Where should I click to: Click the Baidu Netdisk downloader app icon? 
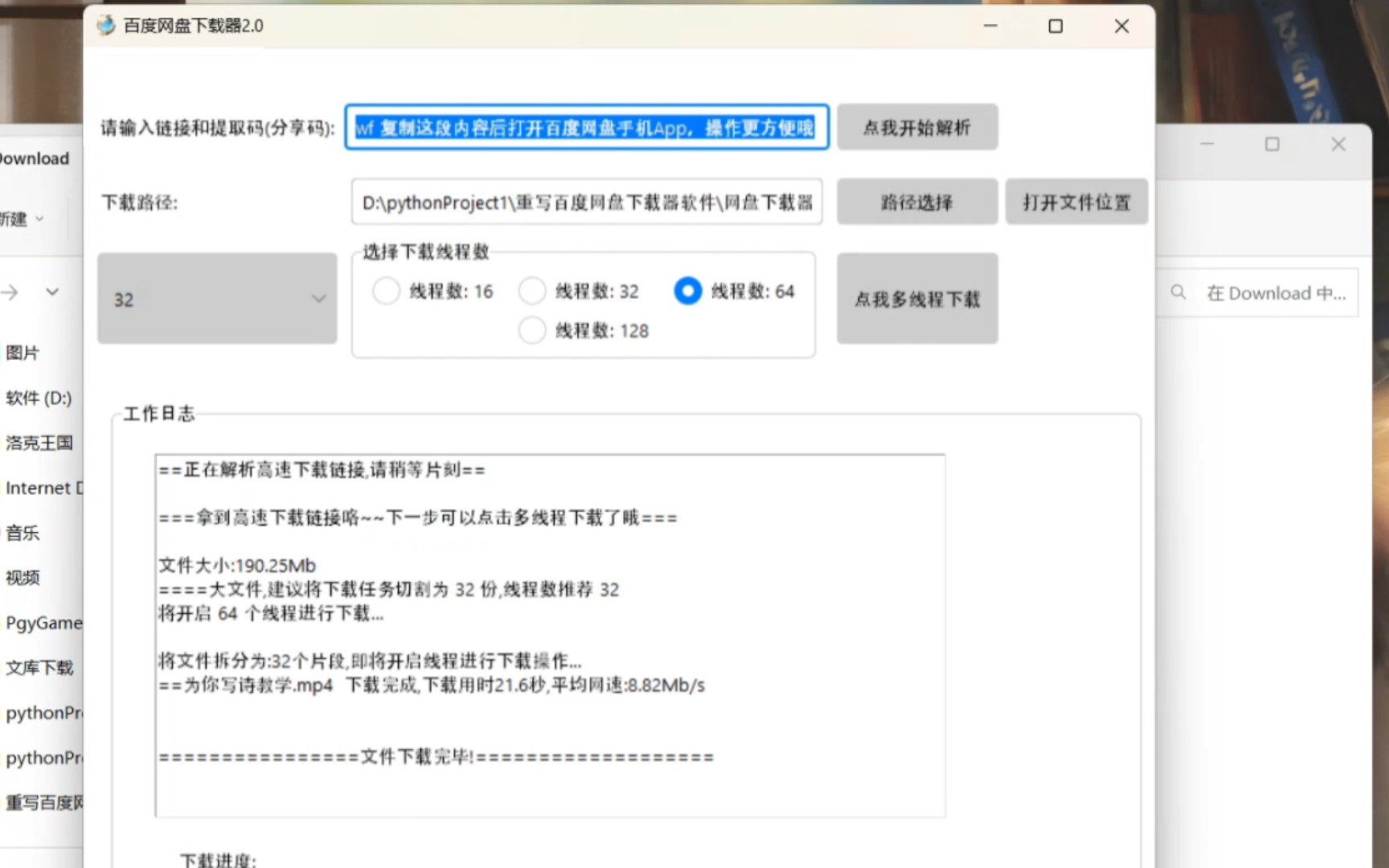(x=106, y=26)
